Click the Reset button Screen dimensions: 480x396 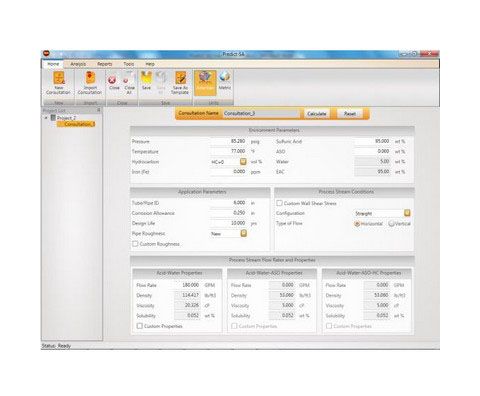coord(350,114)
